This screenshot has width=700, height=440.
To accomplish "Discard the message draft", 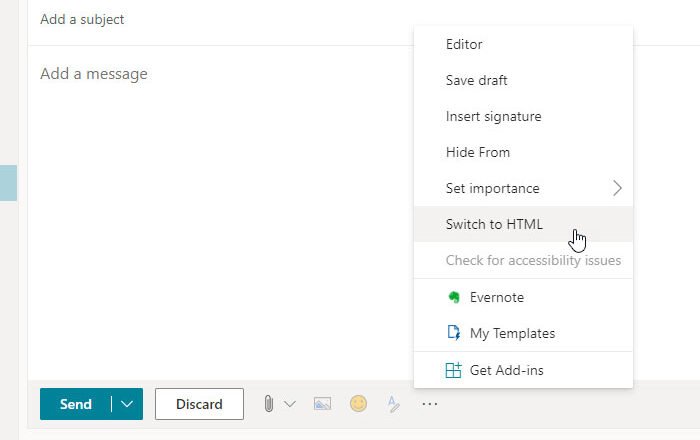I will tap(199, 404).
